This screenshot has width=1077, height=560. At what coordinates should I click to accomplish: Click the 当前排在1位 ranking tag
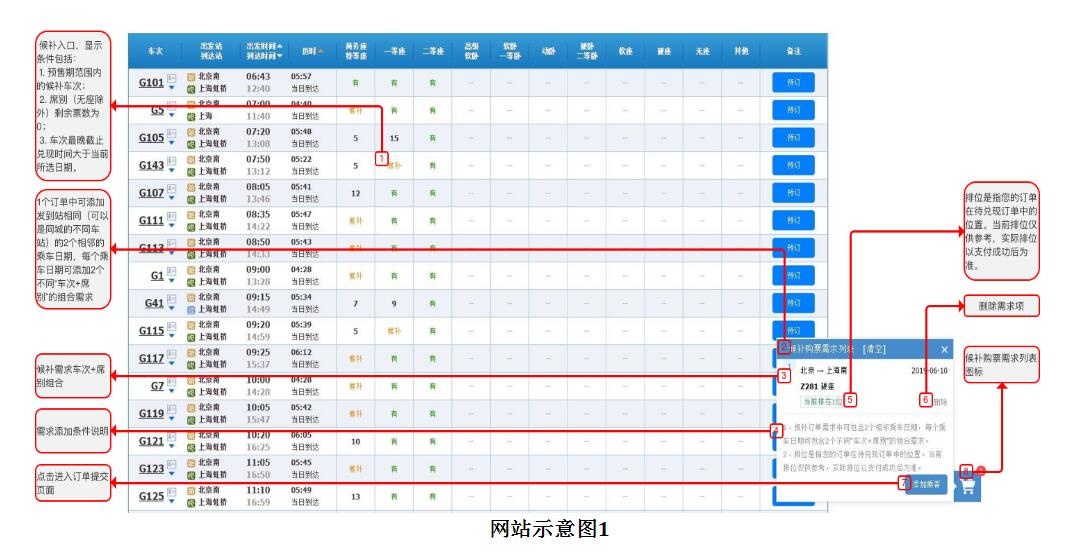click(x=821, y=401)
